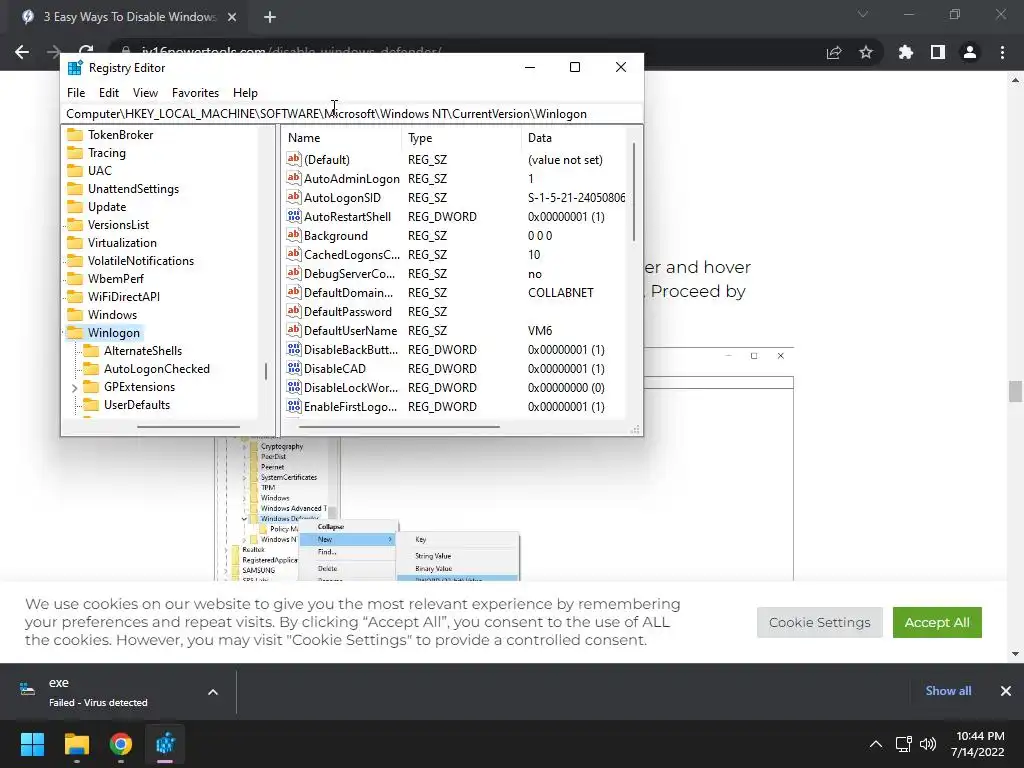Image resolution: width=1024 pixels, height=768 pixels.
Task: Click the DefaultPassword string value icon
Action: [294, 311]
